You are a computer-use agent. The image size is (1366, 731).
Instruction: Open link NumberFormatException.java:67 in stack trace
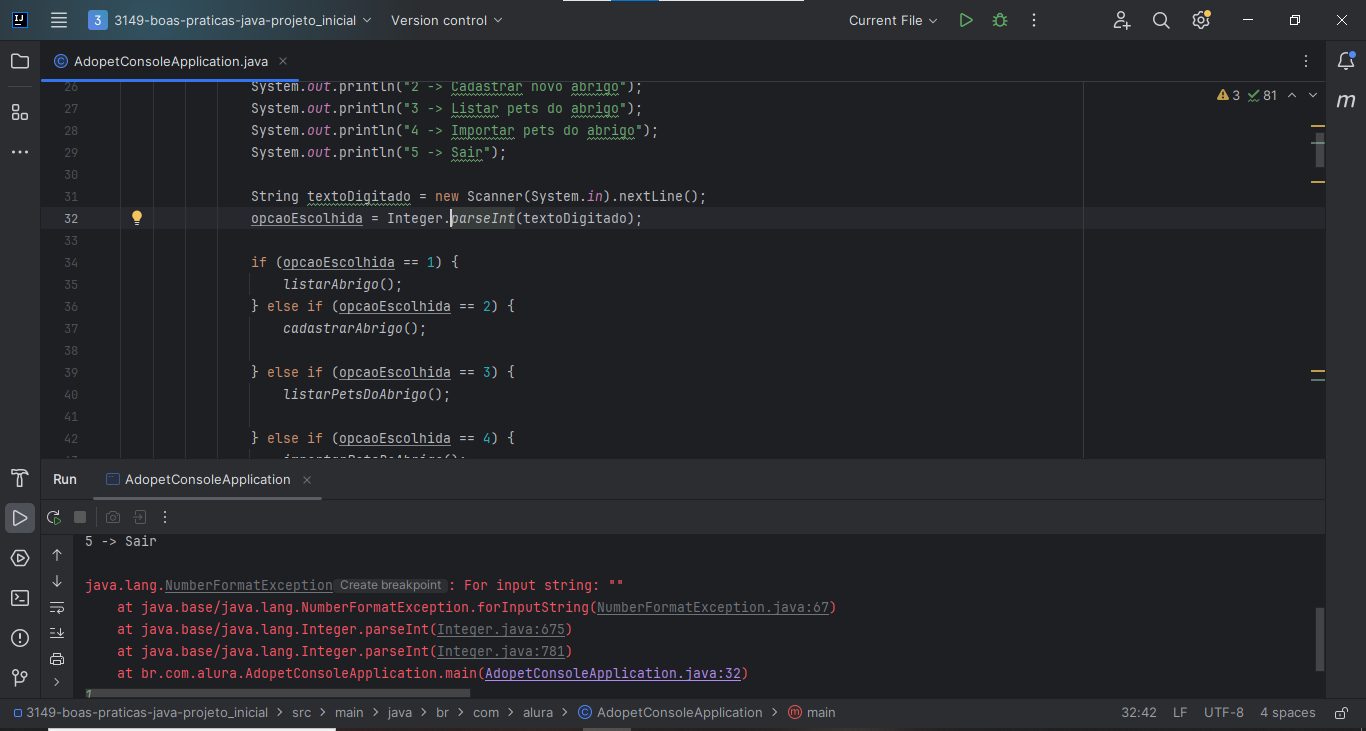(x=713, y=607)
